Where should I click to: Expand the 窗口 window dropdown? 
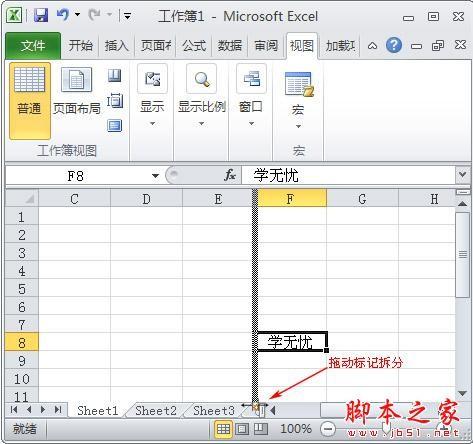[251, 96]
